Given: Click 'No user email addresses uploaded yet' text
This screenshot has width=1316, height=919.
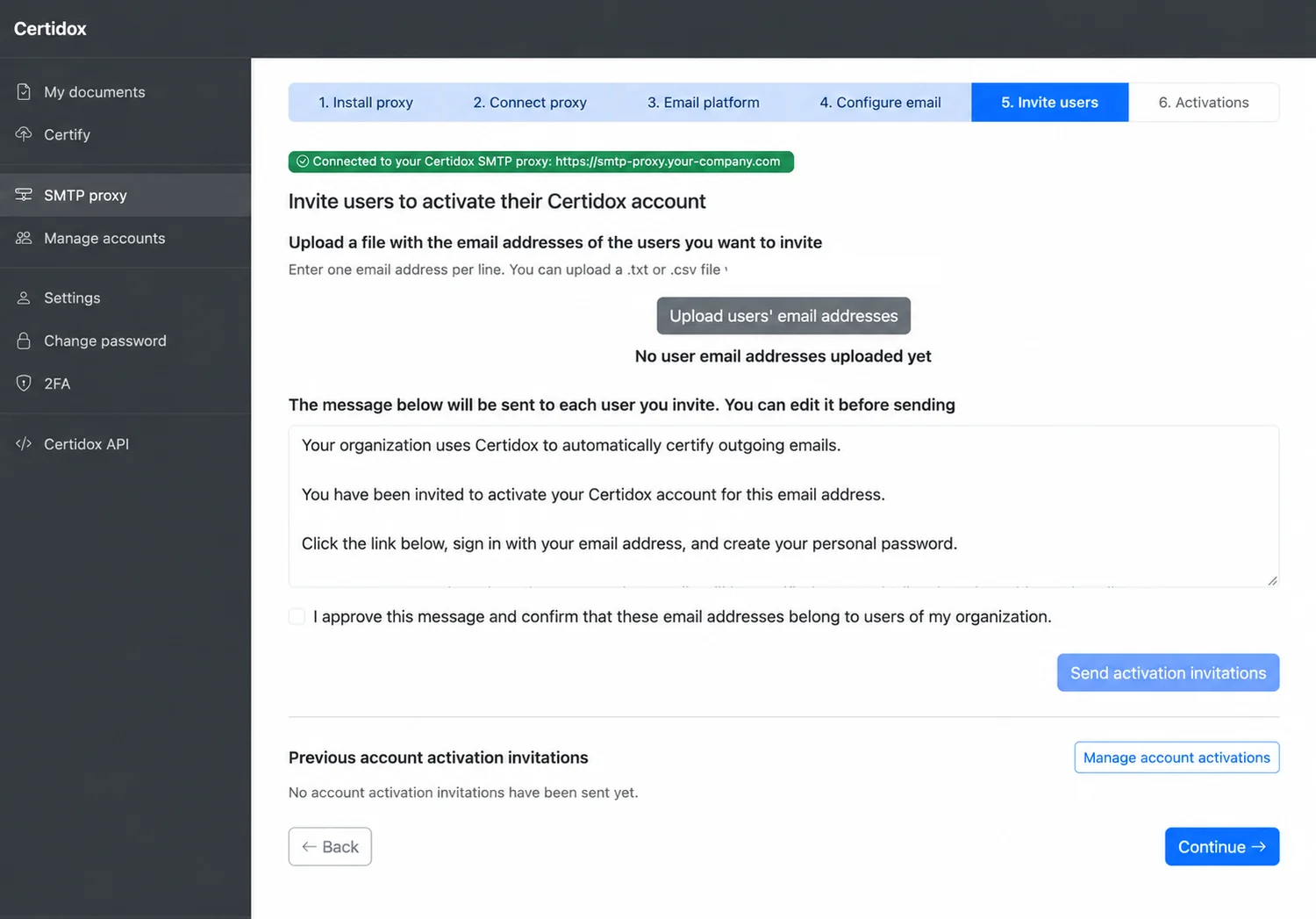Looking at the screenshot, I should [x=783, y=355].
